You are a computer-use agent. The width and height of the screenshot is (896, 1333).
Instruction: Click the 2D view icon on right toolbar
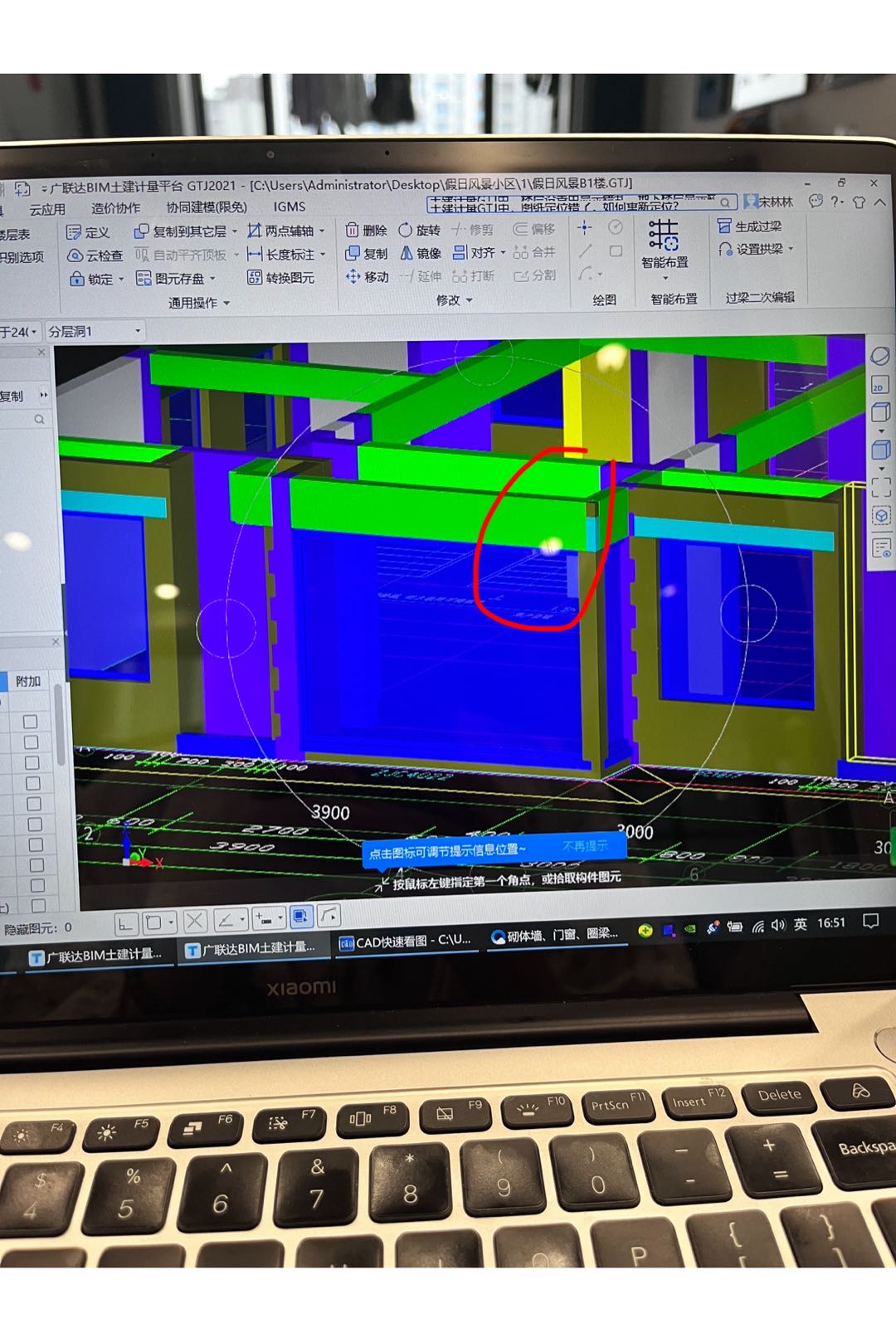[x=879, y=385]
